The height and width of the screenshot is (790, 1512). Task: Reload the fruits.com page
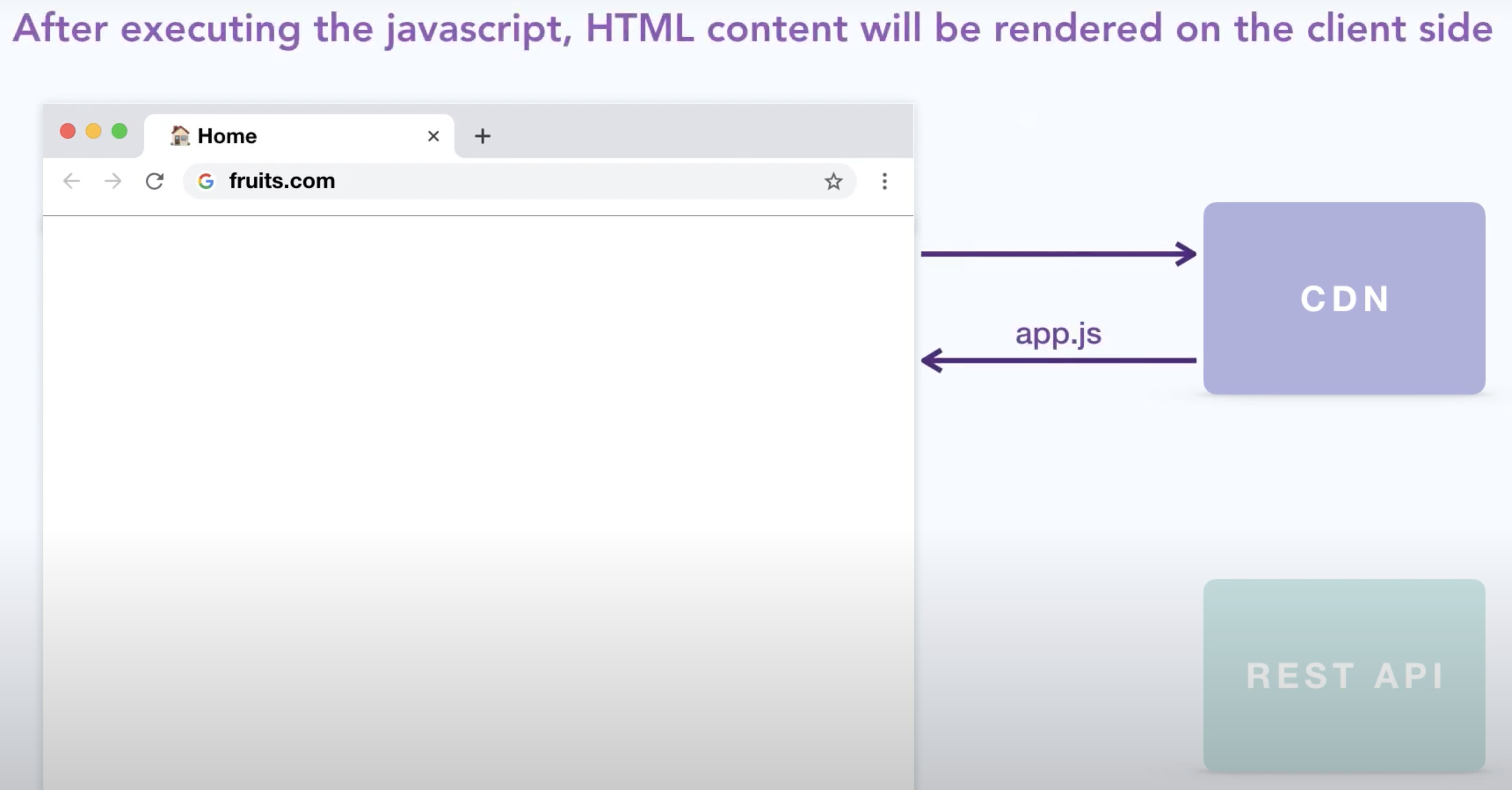[x=154, y=181]
